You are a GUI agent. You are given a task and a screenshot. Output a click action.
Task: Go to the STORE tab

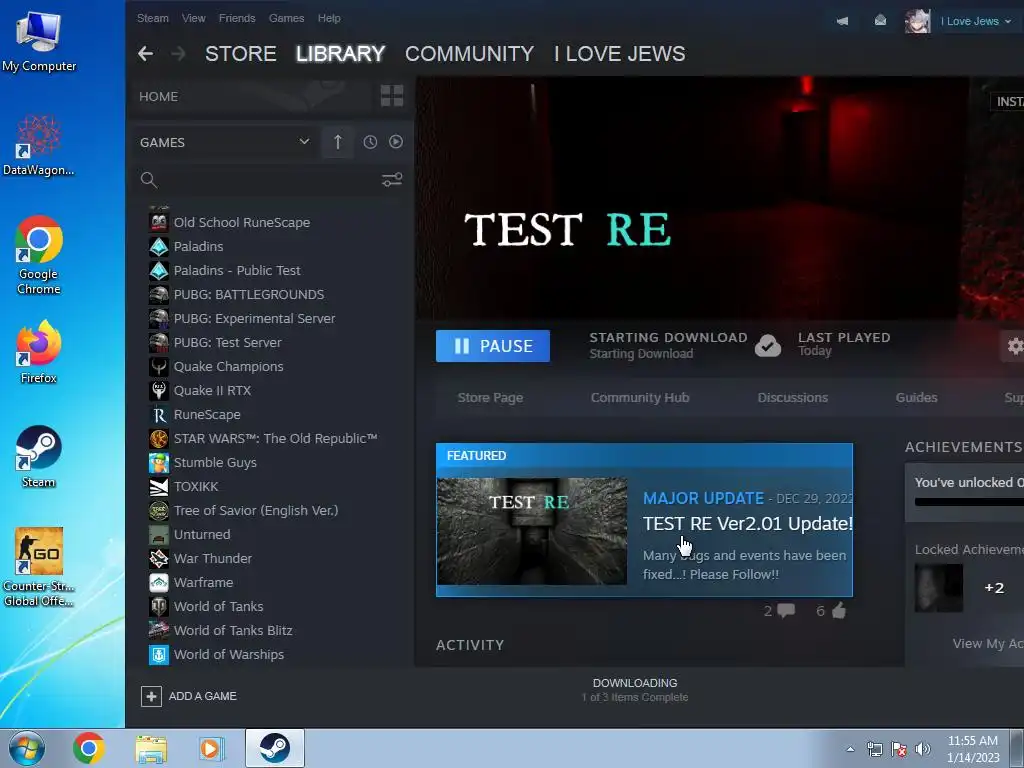coord(241,54)
